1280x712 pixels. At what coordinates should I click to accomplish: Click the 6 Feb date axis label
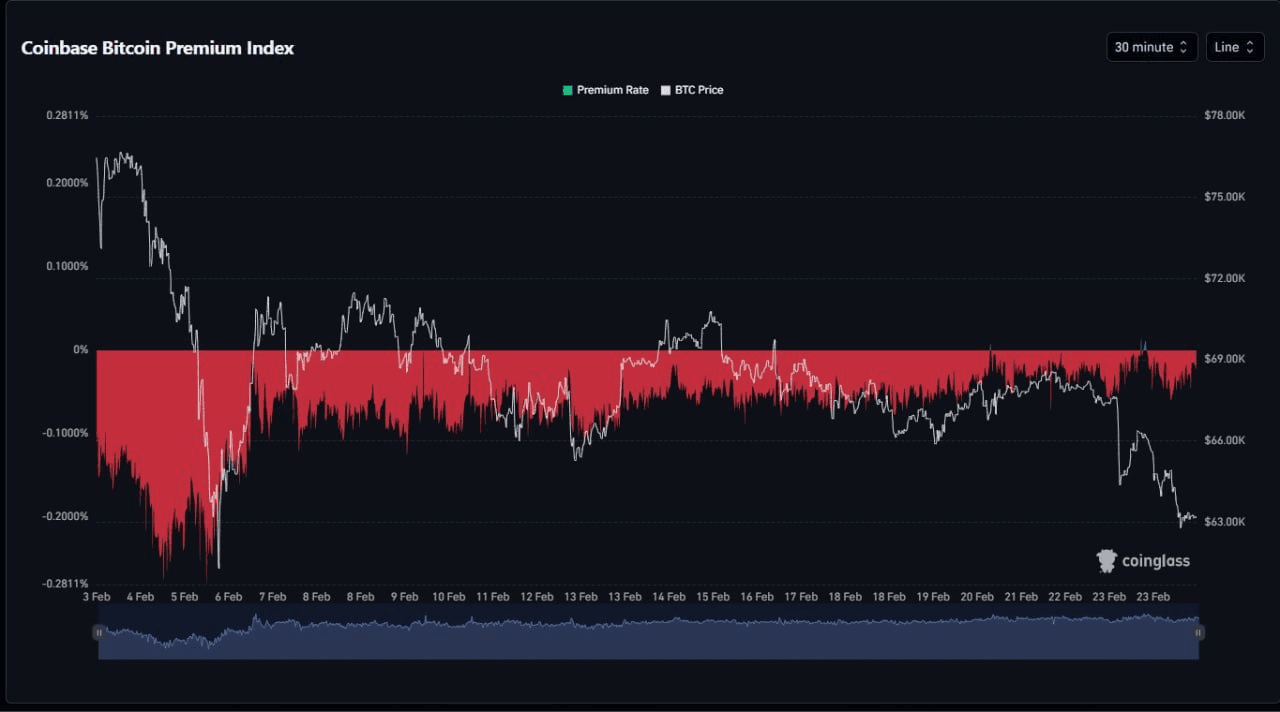(x=228, y=597)
